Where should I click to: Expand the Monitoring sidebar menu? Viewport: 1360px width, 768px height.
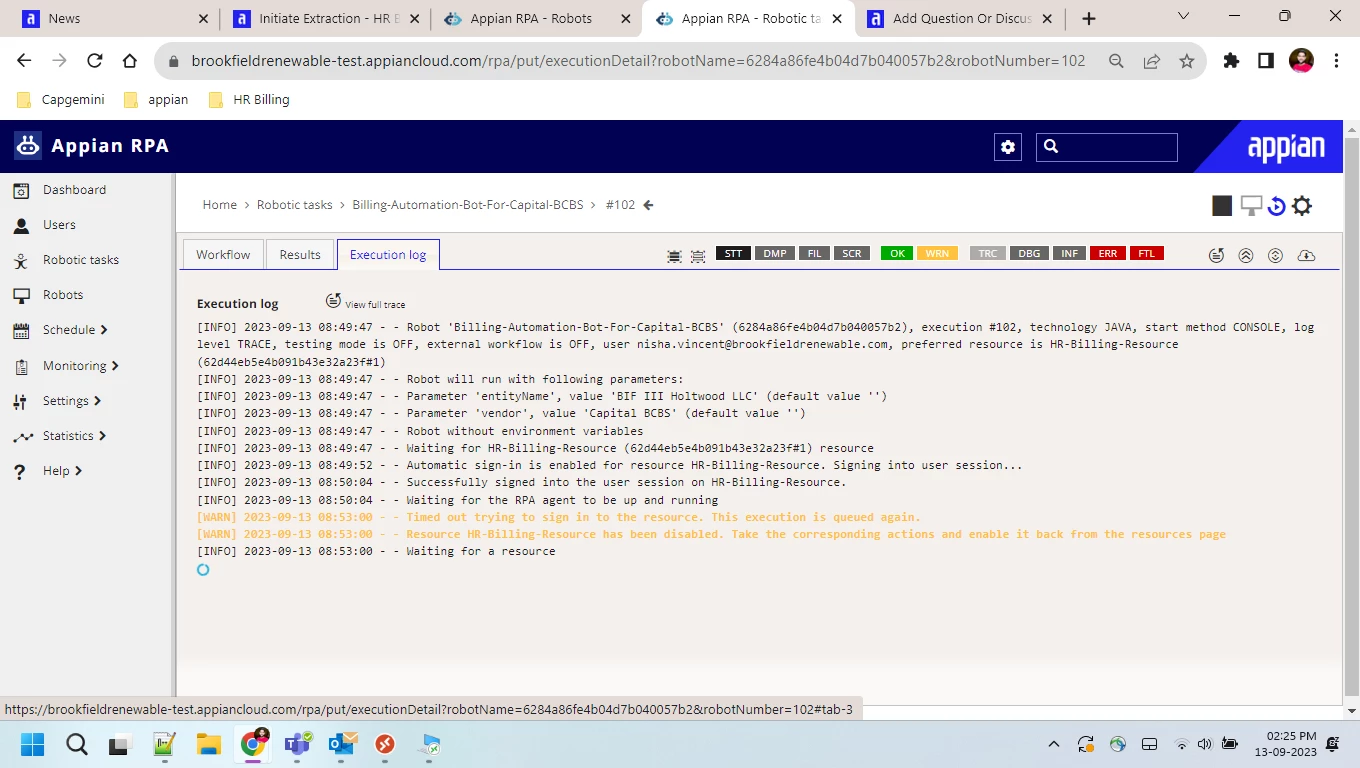pos(80,366)
